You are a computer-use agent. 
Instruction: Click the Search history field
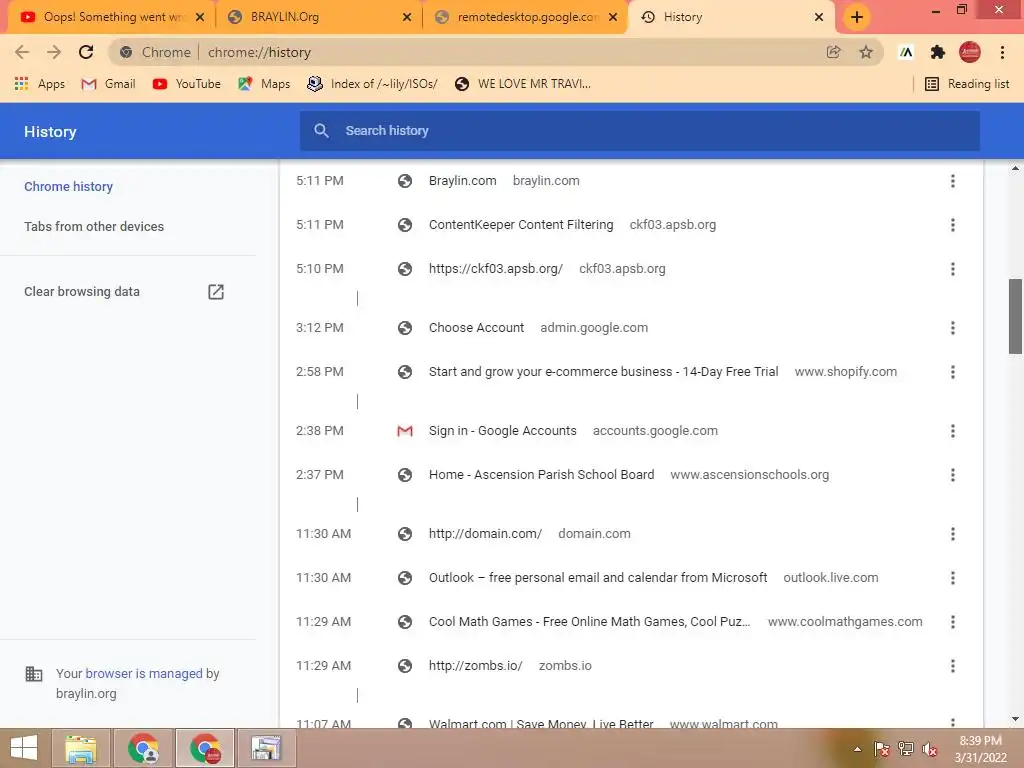[640, 131]
